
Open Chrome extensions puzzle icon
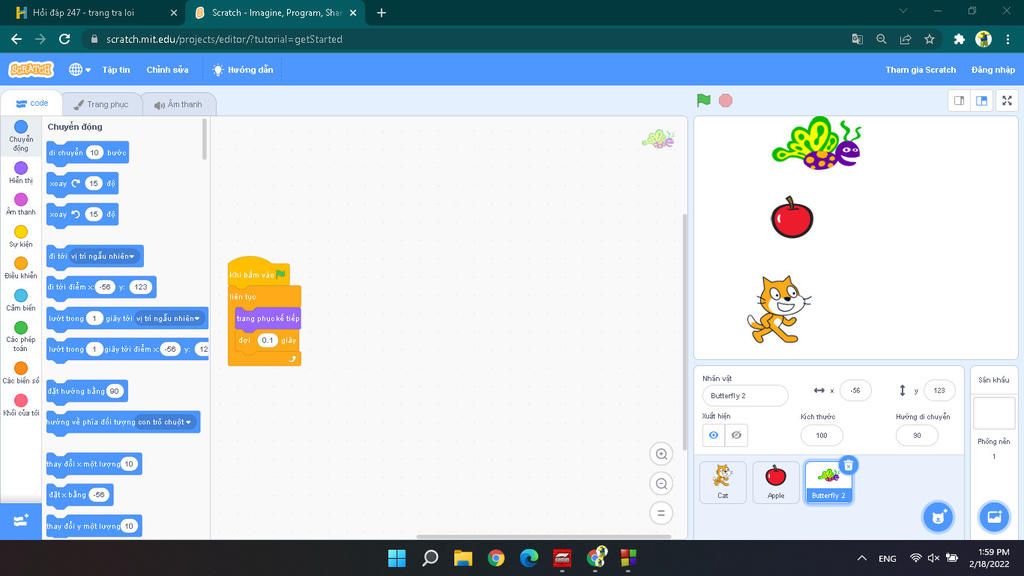tap(959, 39)
